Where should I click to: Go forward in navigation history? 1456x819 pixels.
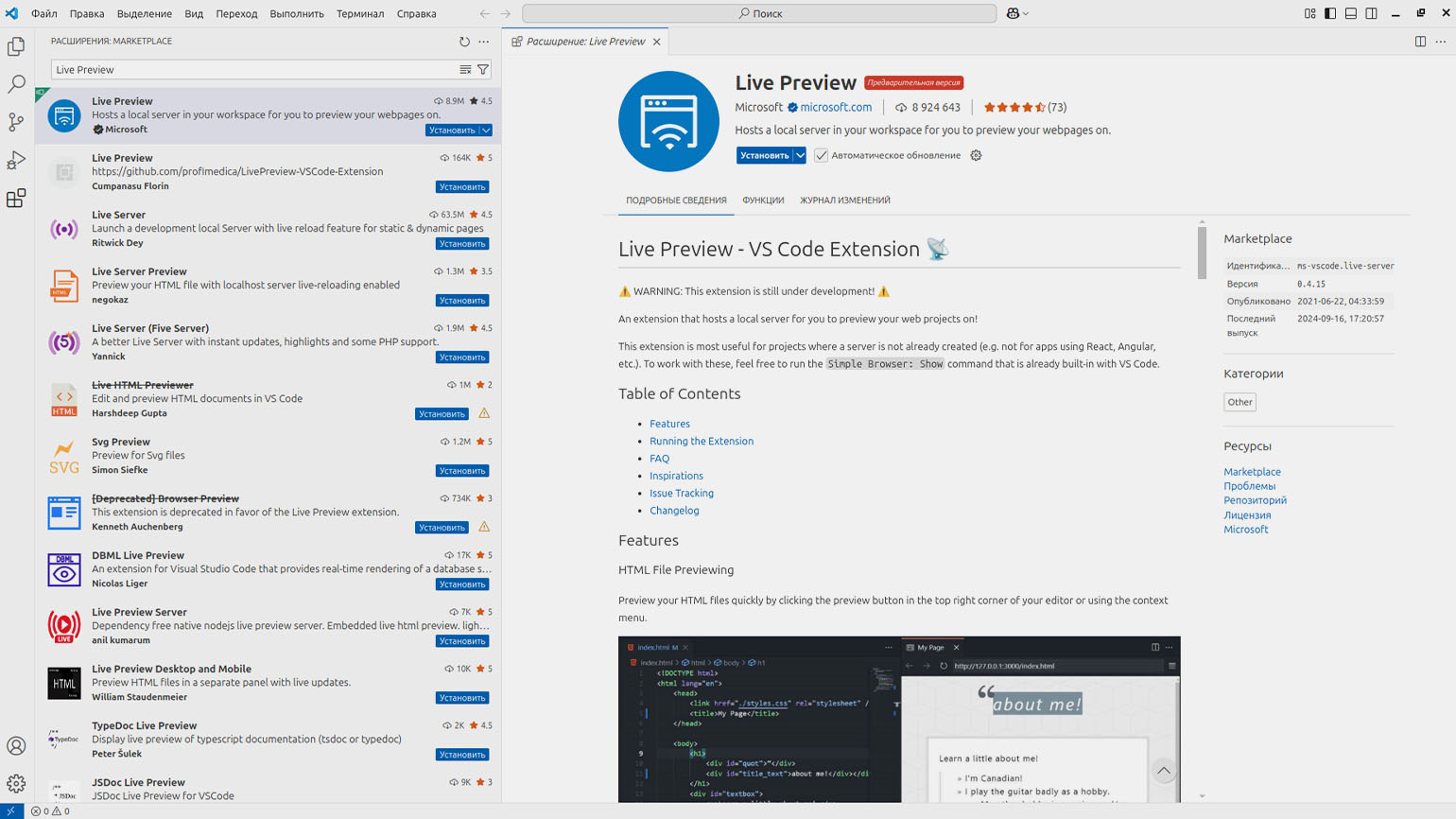(506, 13)
